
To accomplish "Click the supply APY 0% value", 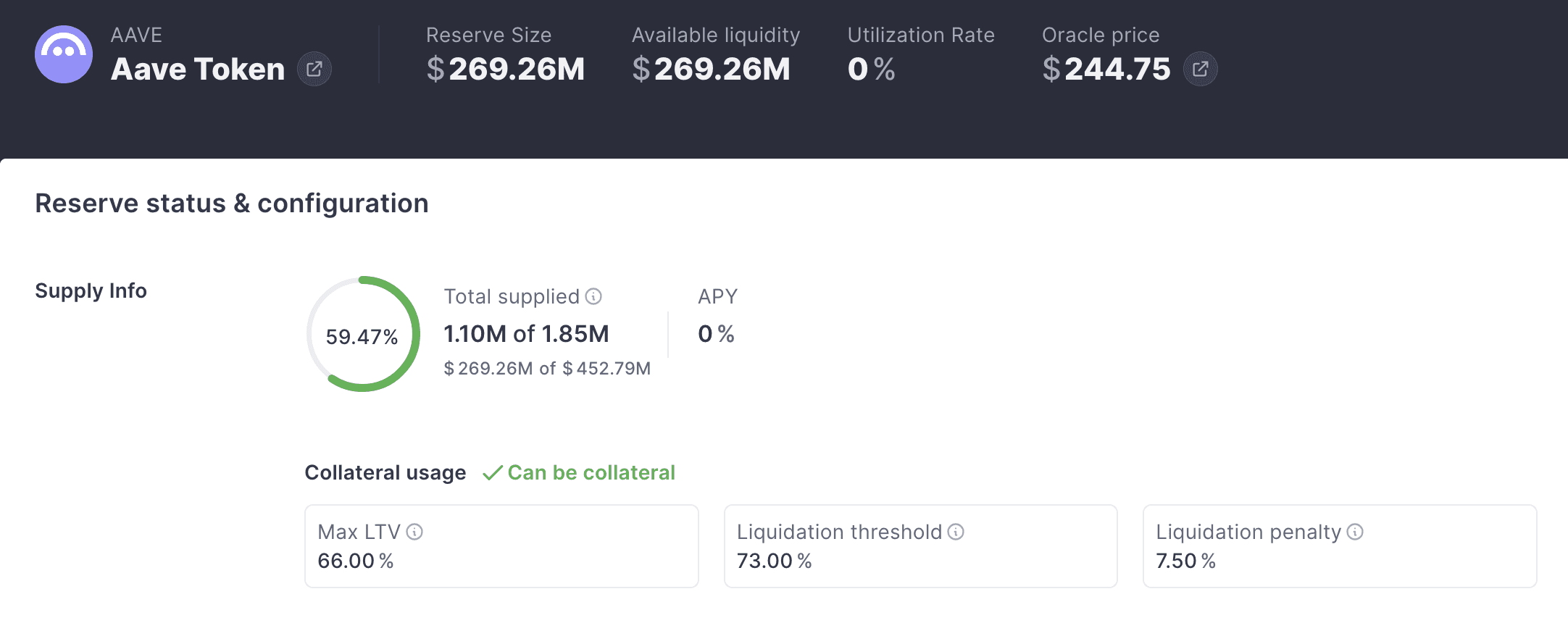I will pos(716,334).
